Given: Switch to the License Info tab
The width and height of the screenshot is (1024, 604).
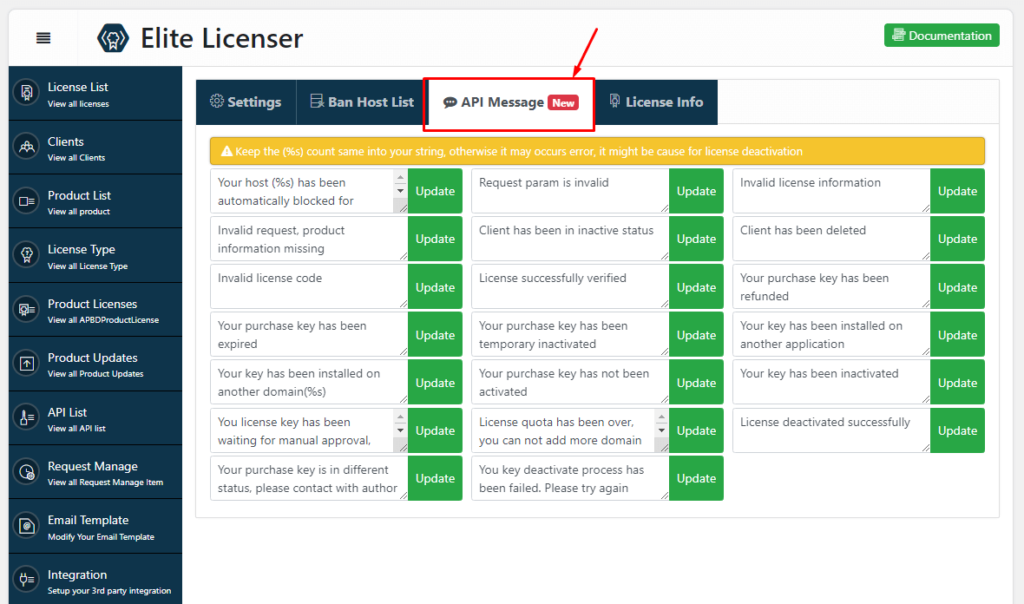Looking at the screenshot, I should pos(656,102).
